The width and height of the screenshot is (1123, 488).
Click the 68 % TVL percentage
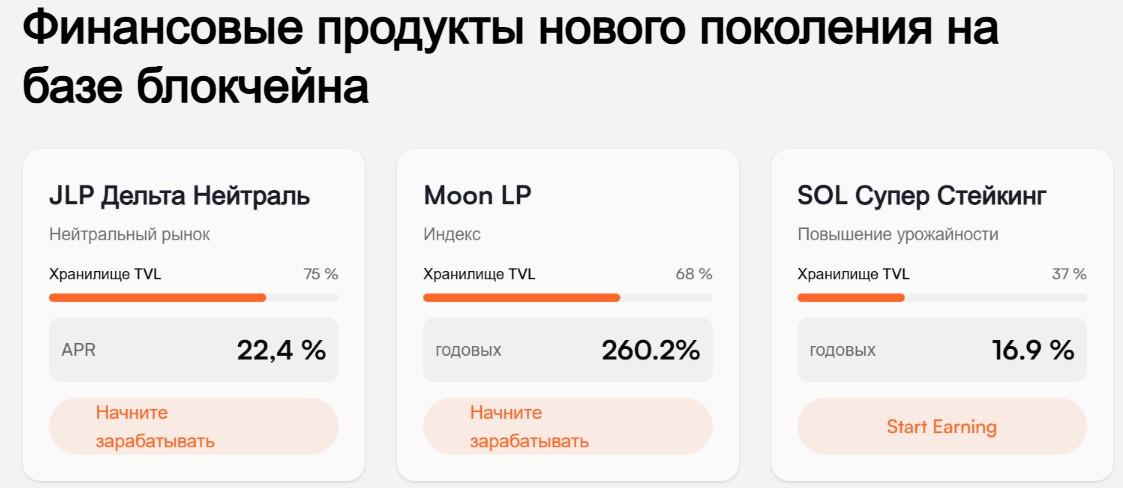tap(694, 273)
